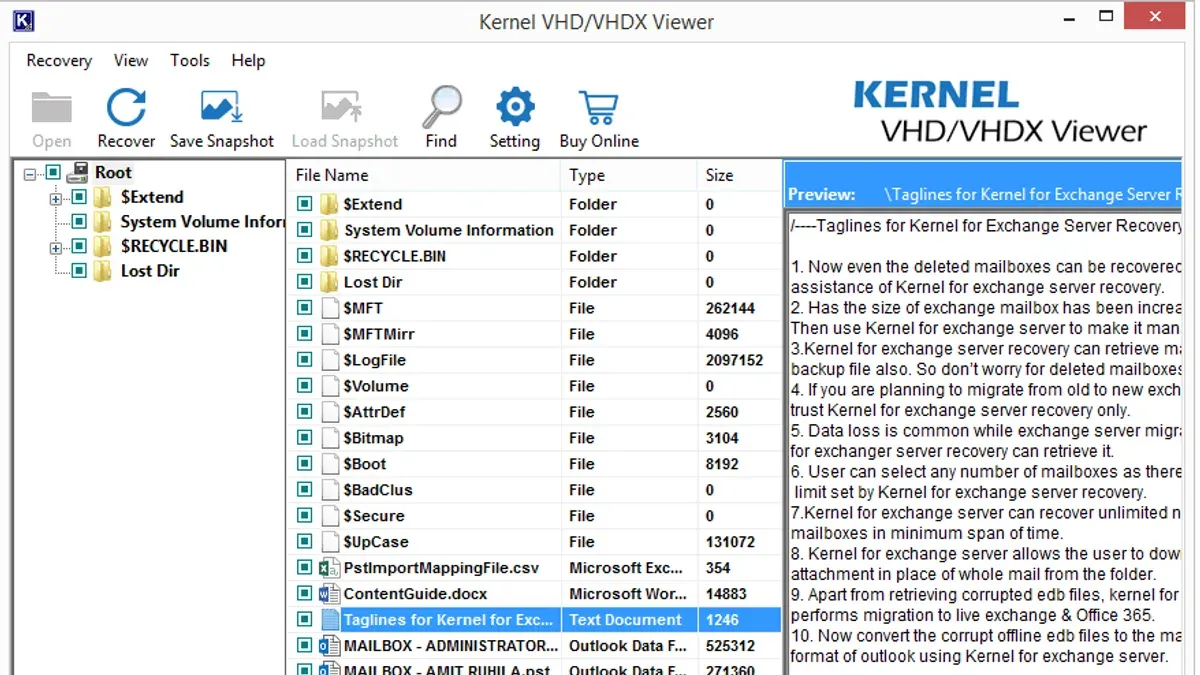Click the $UpCase file icon

(x=330, y=542)
